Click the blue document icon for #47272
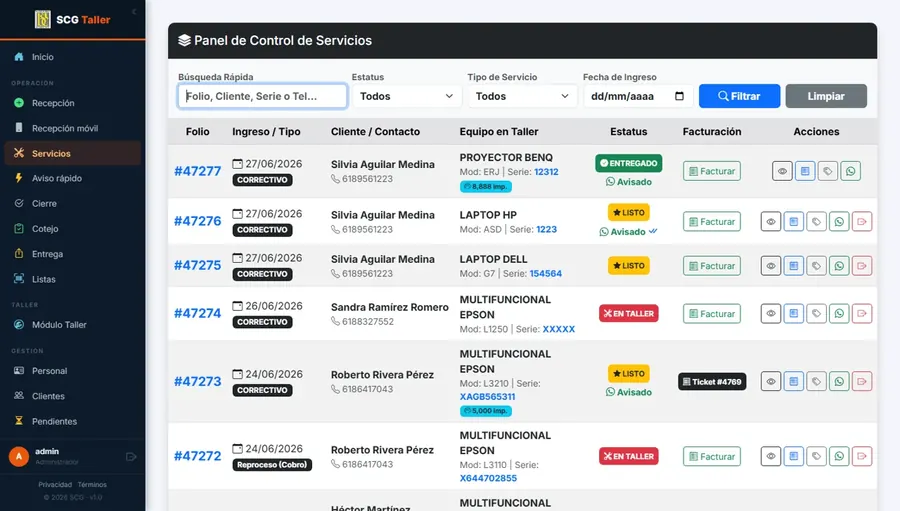Screen dimensions: 900x511 coord(793,456)
